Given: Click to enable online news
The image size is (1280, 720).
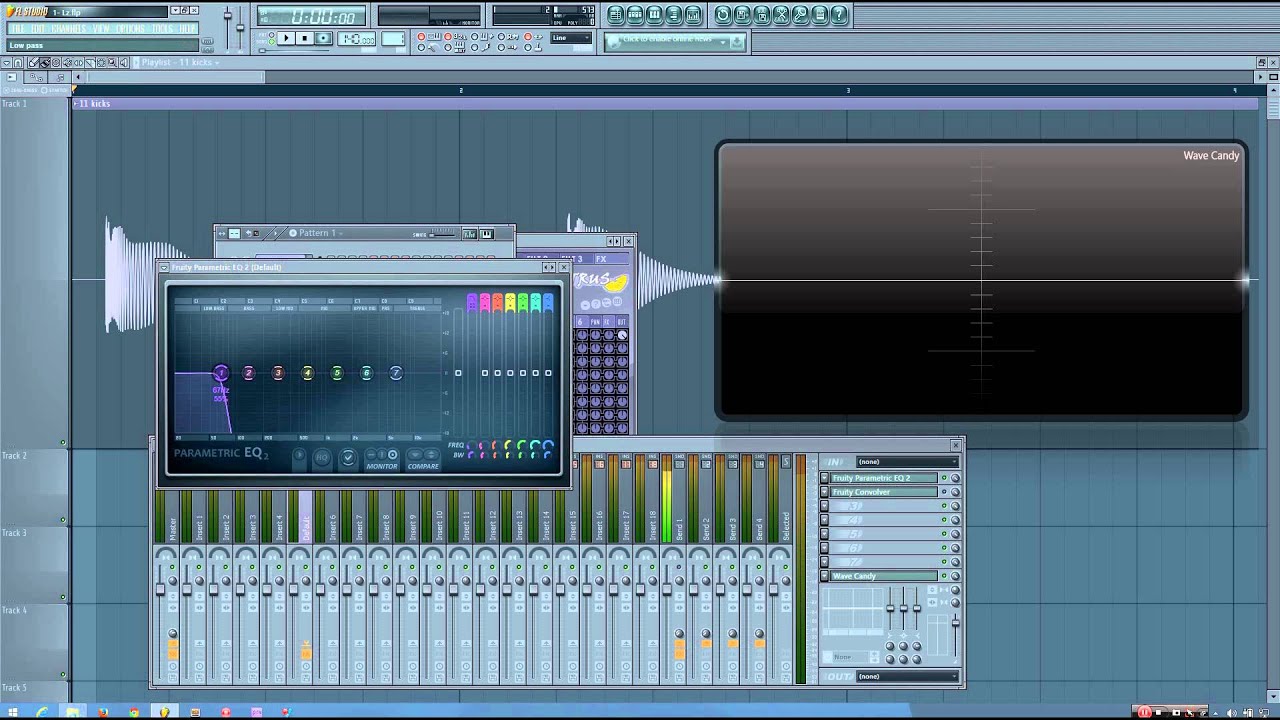Looking at the screenshot, I should pyautogui.click(x=667, y=39).
